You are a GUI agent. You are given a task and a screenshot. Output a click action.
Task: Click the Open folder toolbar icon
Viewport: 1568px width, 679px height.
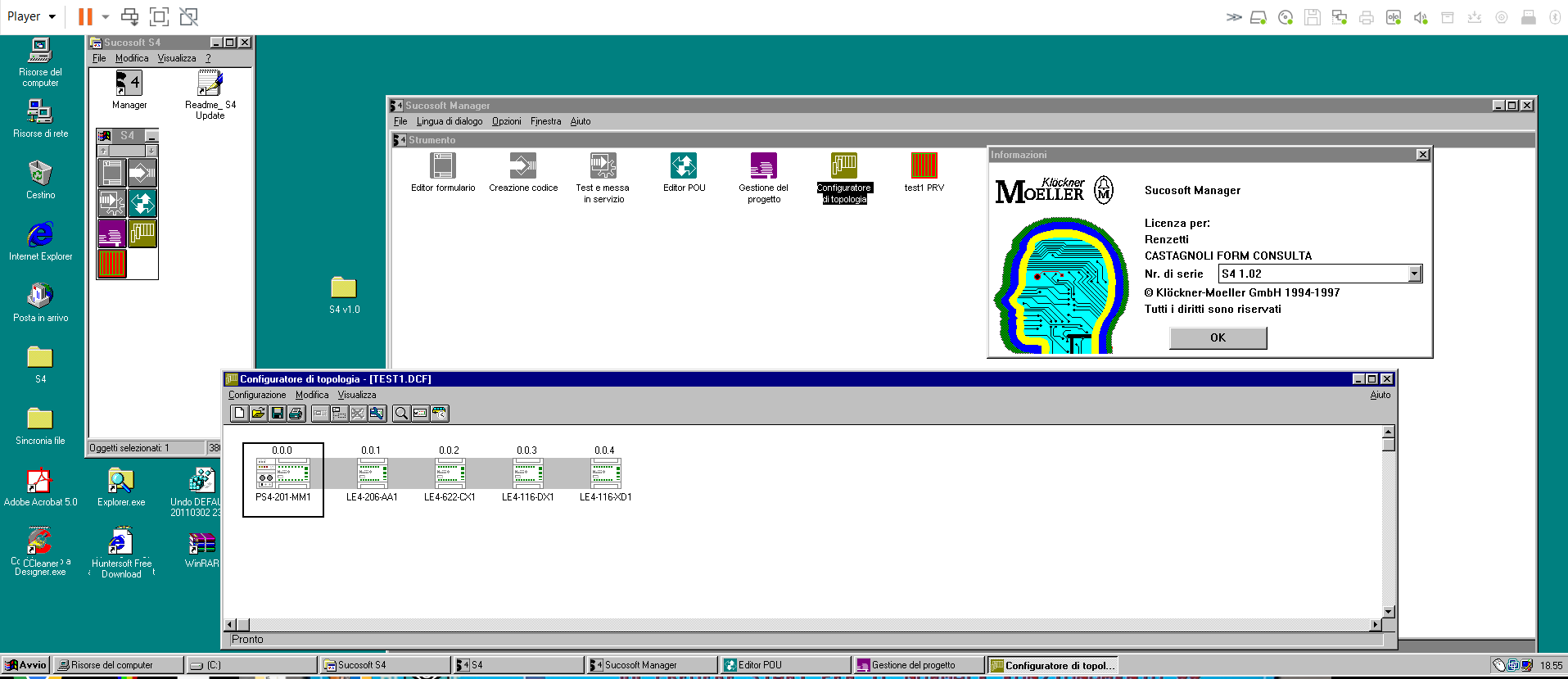pos(258,414)
